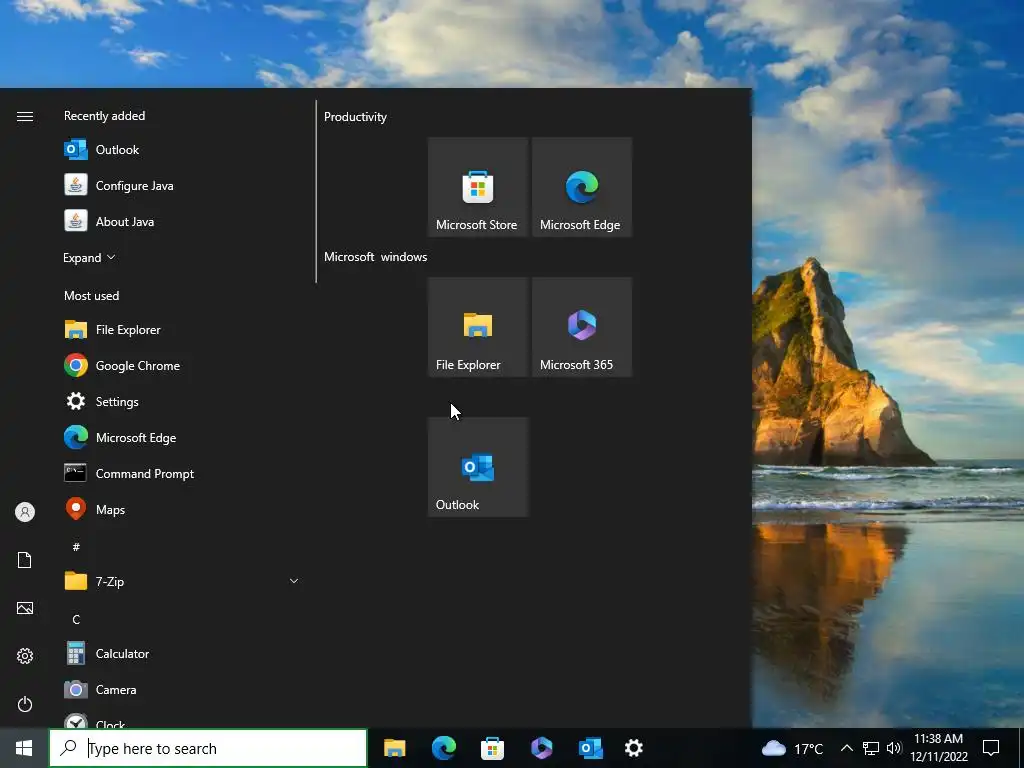Expand the 7-Zip folder chevron
The height and width of the screenshot is (768, 1024).
coord(294,581)
